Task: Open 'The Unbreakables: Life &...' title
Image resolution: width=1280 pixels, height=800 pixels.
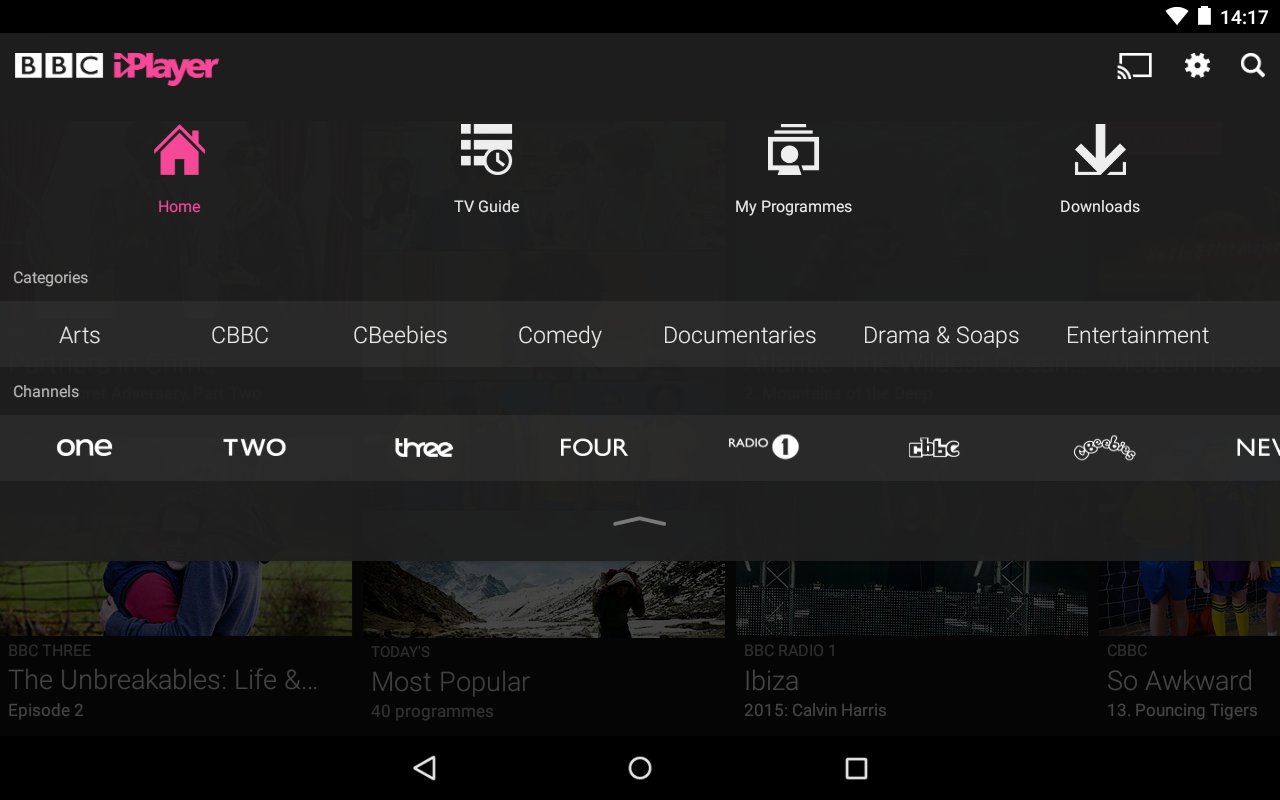Action: pyautogui.click(x=163, y=680)
